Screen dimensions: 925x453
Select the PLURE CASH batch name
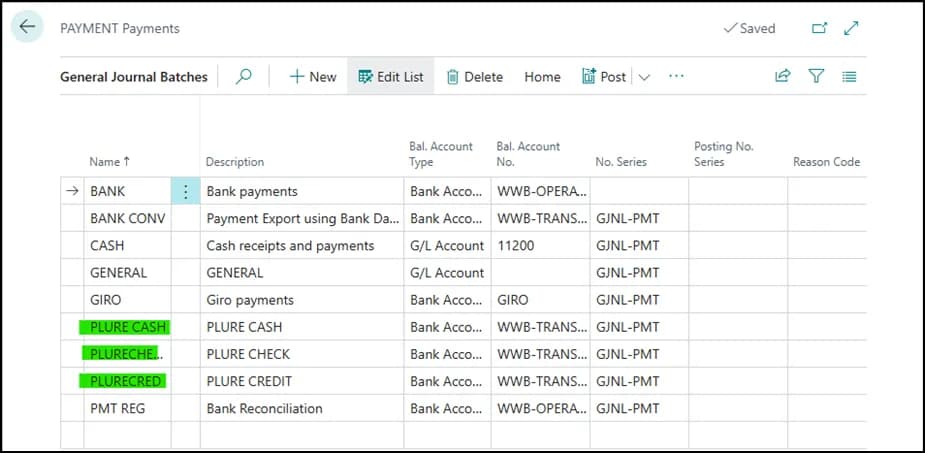pos(127,327)
